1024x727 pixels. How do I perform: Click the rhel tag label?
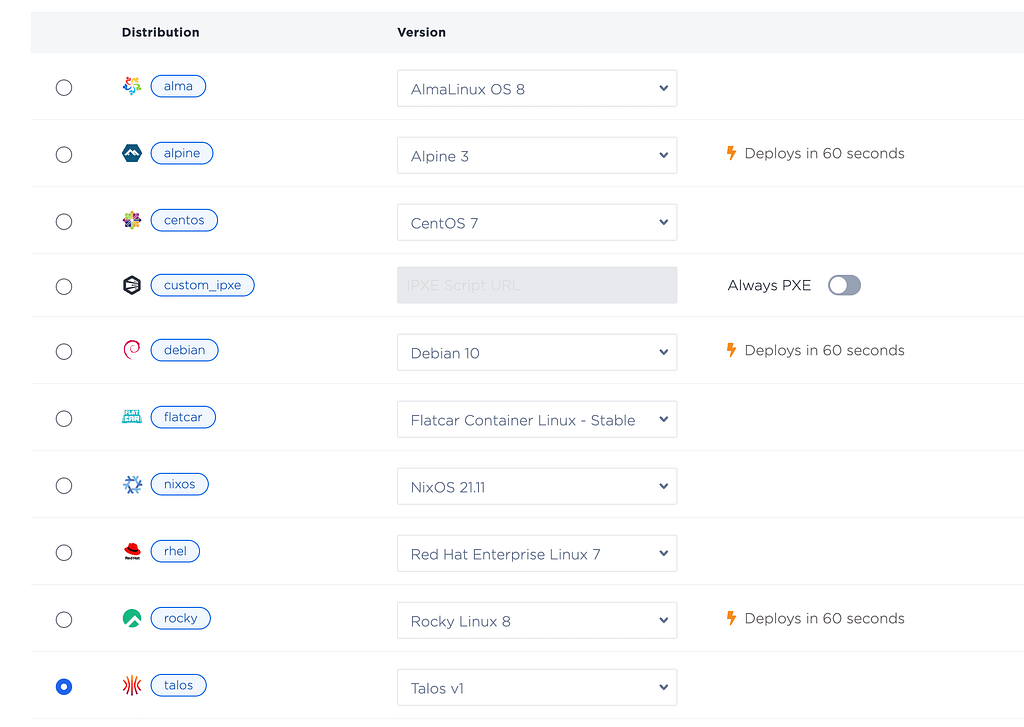tap(176, 551)
